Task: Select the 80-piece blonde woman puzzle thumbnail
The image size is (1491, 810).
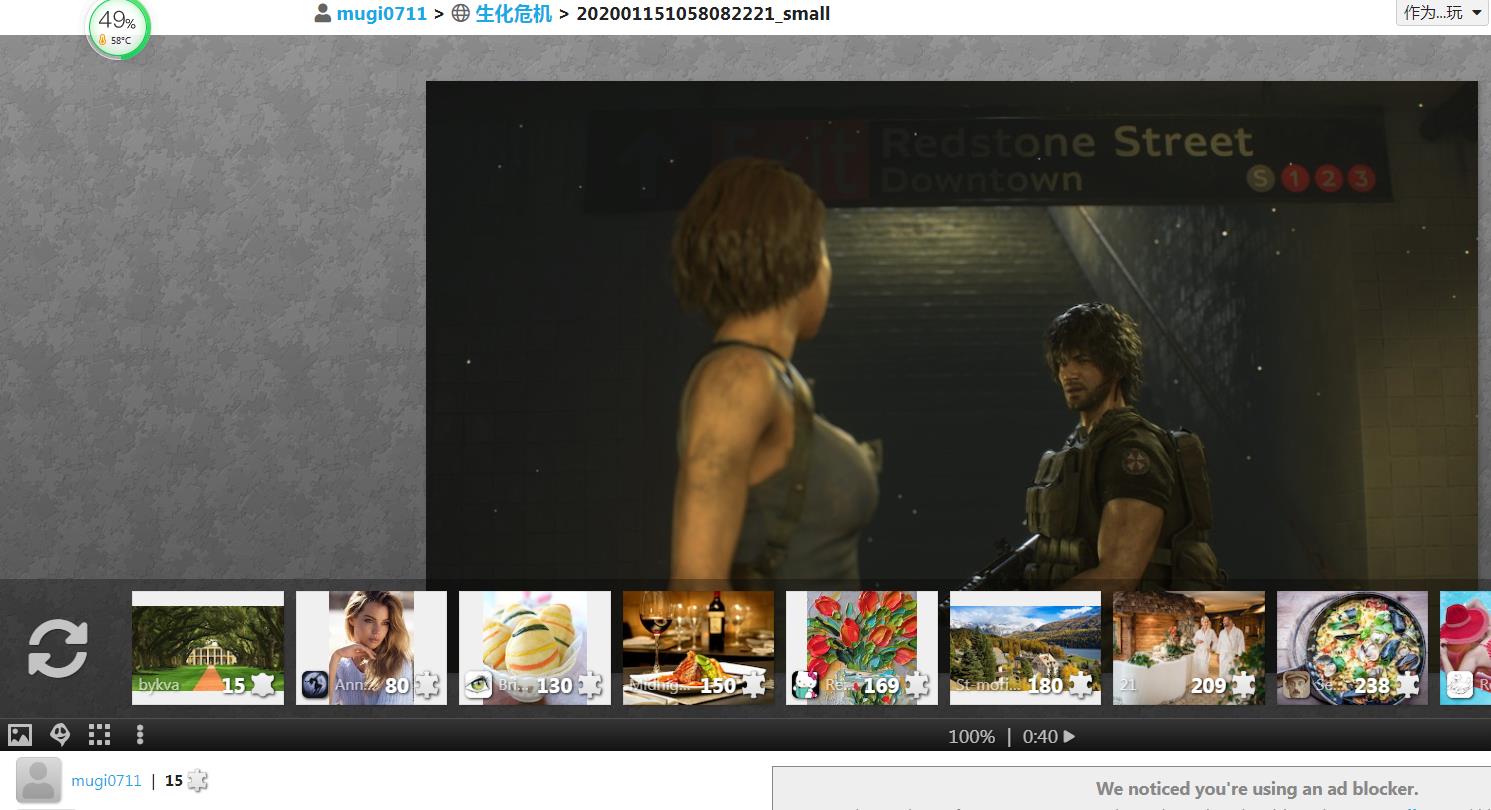Action: 371,647
